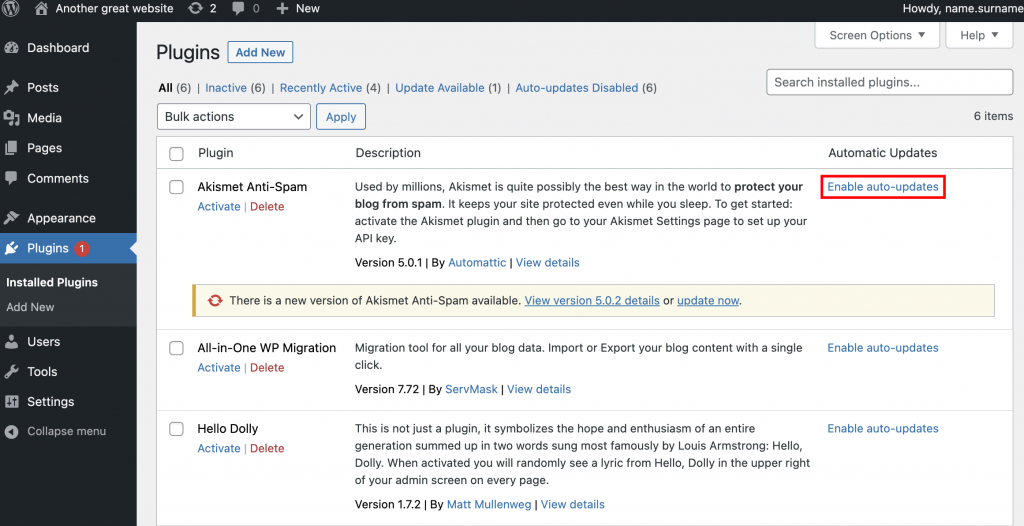
Task: Click the Add New button beside Plugins
Action: tap(260, 53)
